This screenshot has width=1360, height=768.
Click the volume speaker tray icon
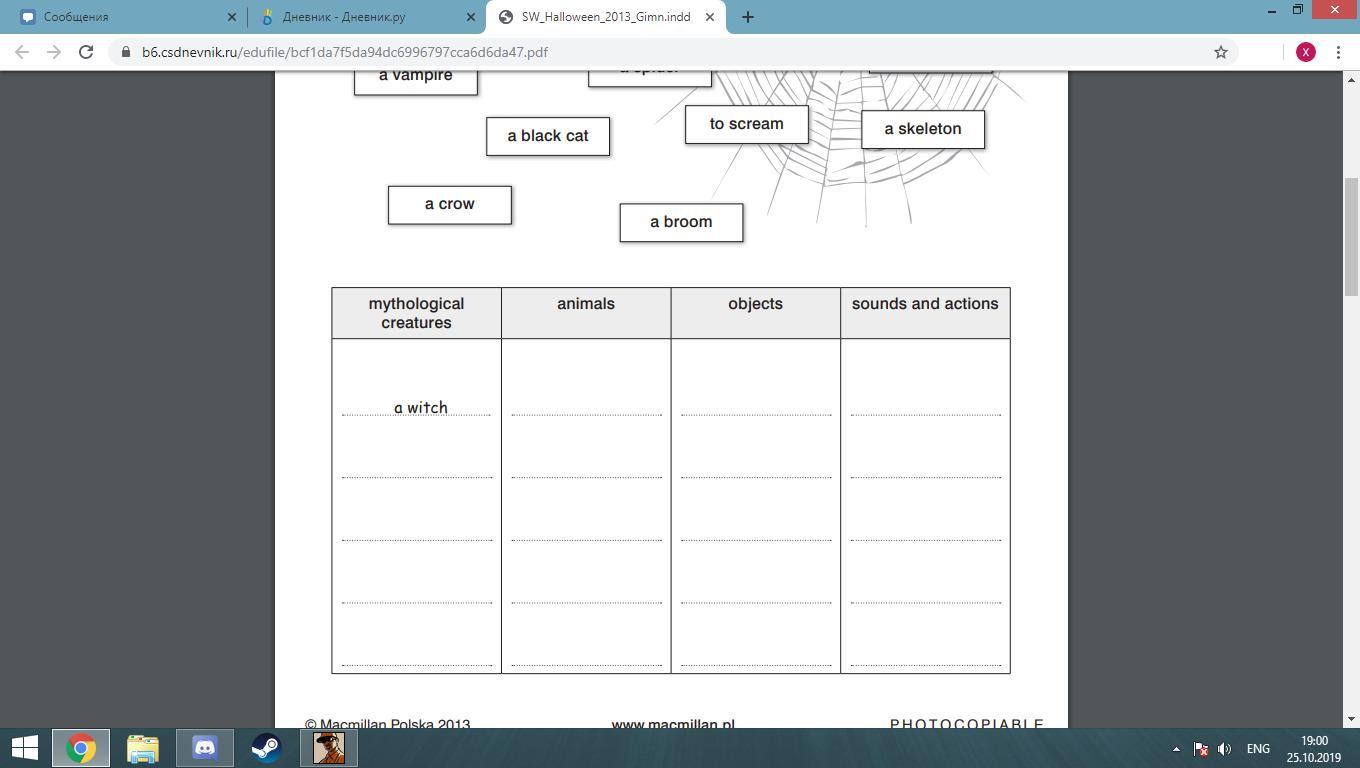coord(1224,749)
